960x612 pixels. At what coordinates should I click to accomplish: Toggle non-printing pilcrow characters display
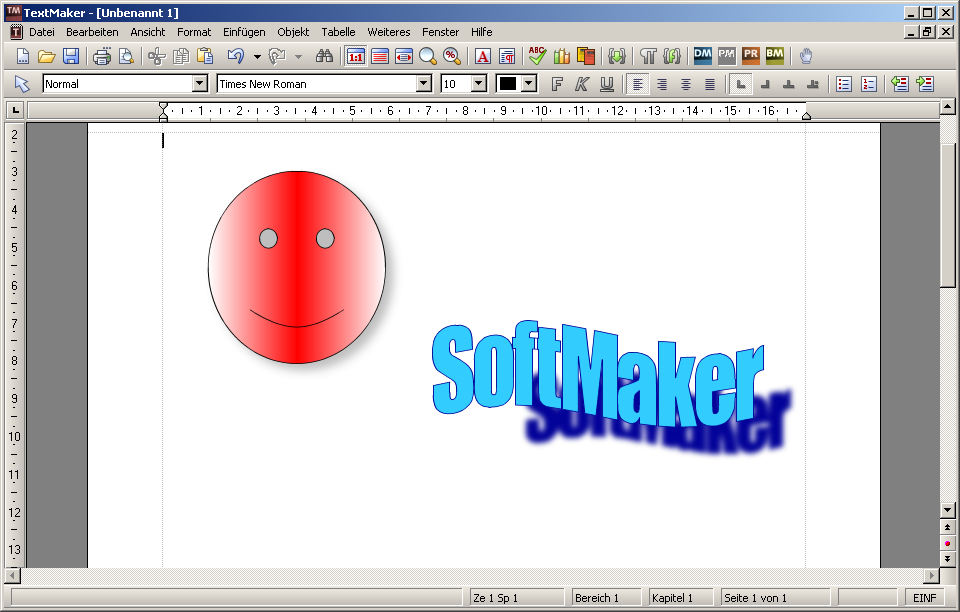pyautogui.click(x=648, y=56)
